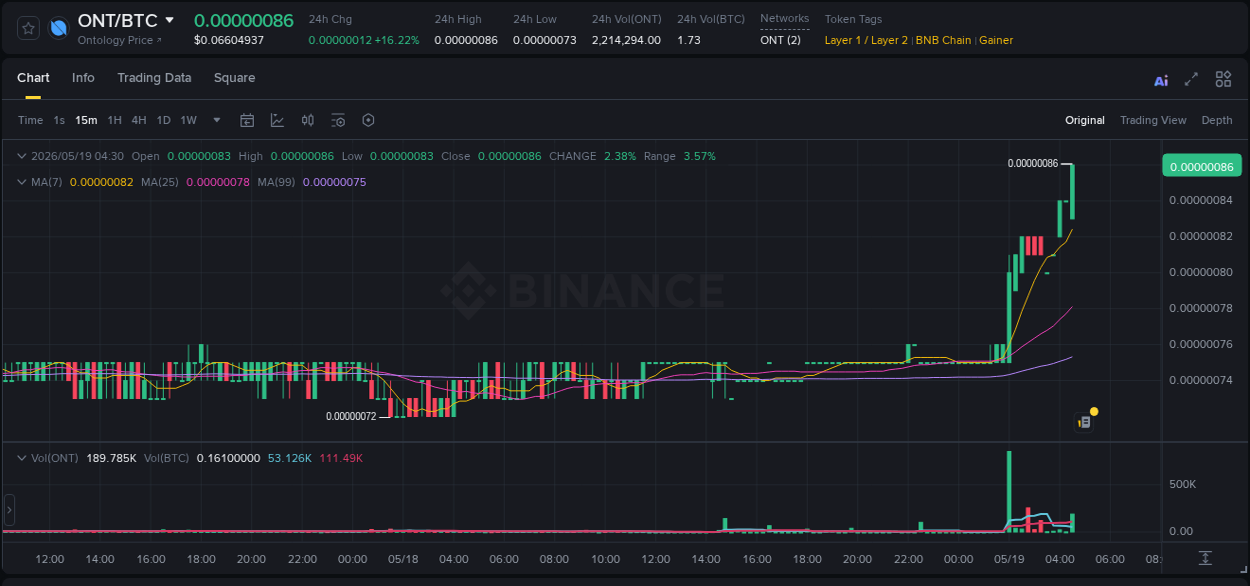Click the Range 3.57% value

coord(699,156)
